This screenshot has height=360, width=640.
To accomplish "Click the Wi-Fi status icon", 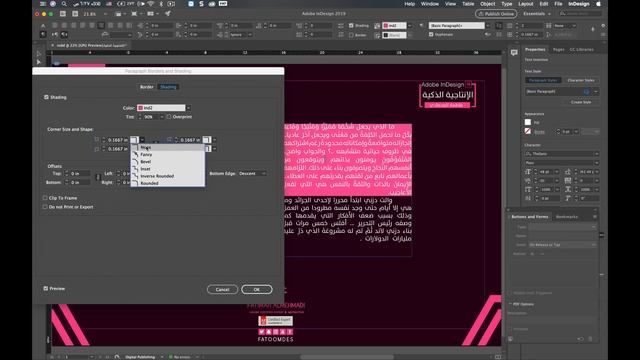I will (x=152, y=4).
